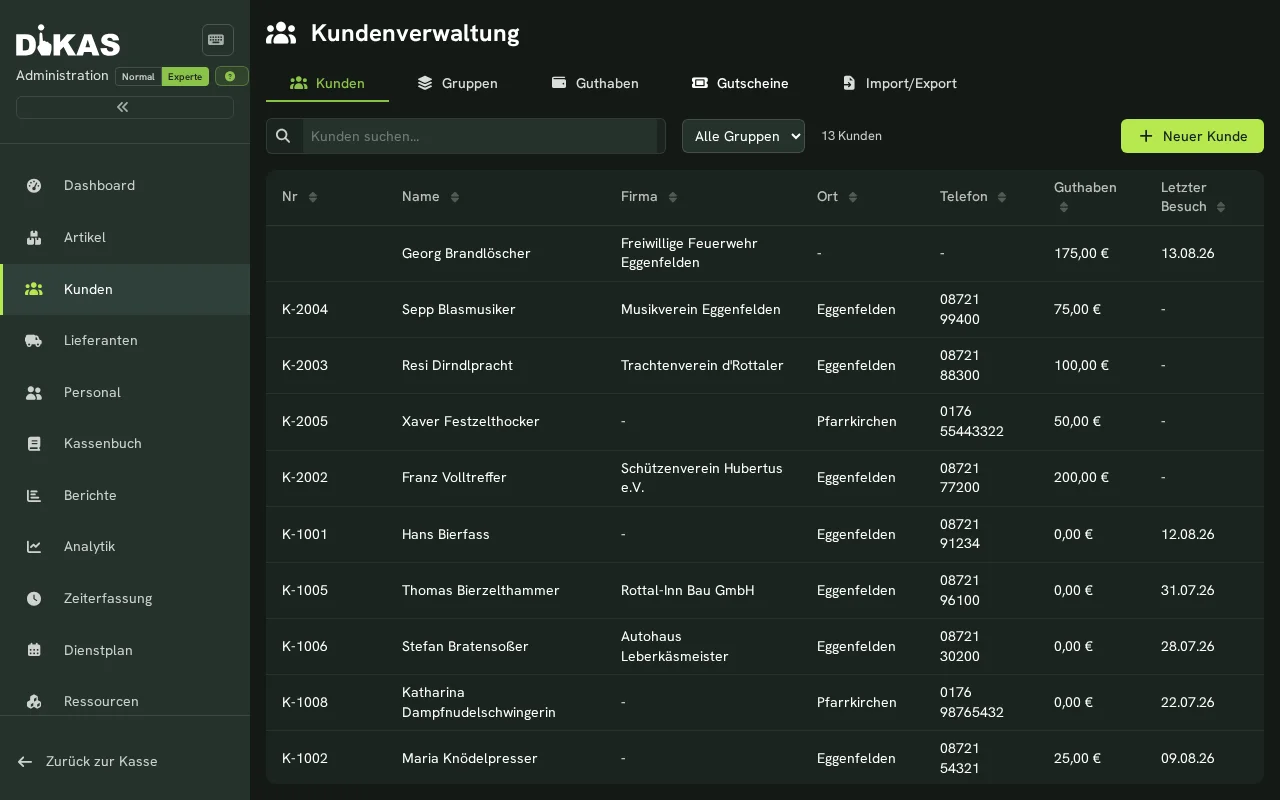Open Dashboard via its gauge icon
Screen dimensions: 1280x800
tap(34, 185)
